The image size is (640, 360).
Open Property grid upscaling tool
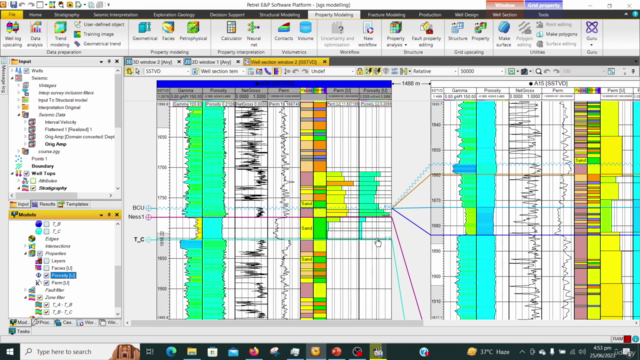480,31
